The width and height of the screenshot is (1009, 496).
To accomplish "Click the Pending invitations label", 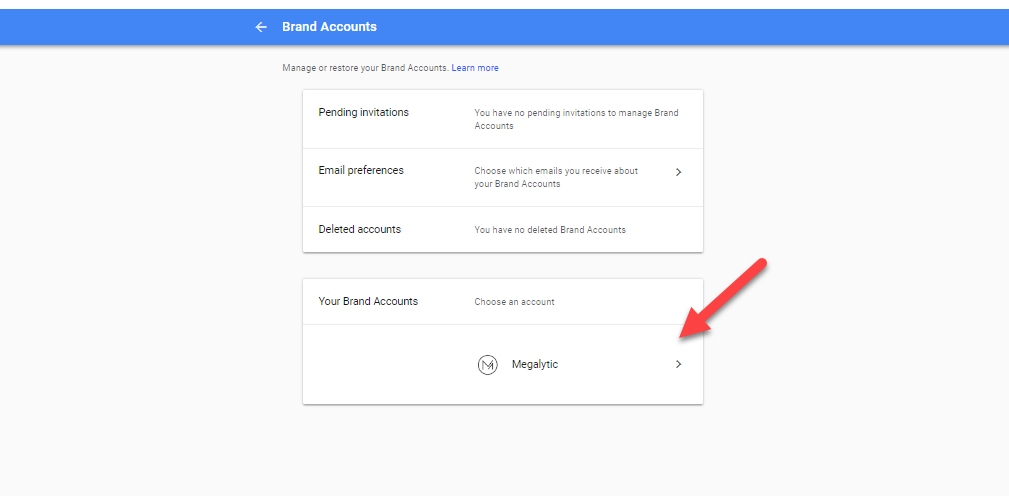I will pyautogui.click(x=363, y=113).
